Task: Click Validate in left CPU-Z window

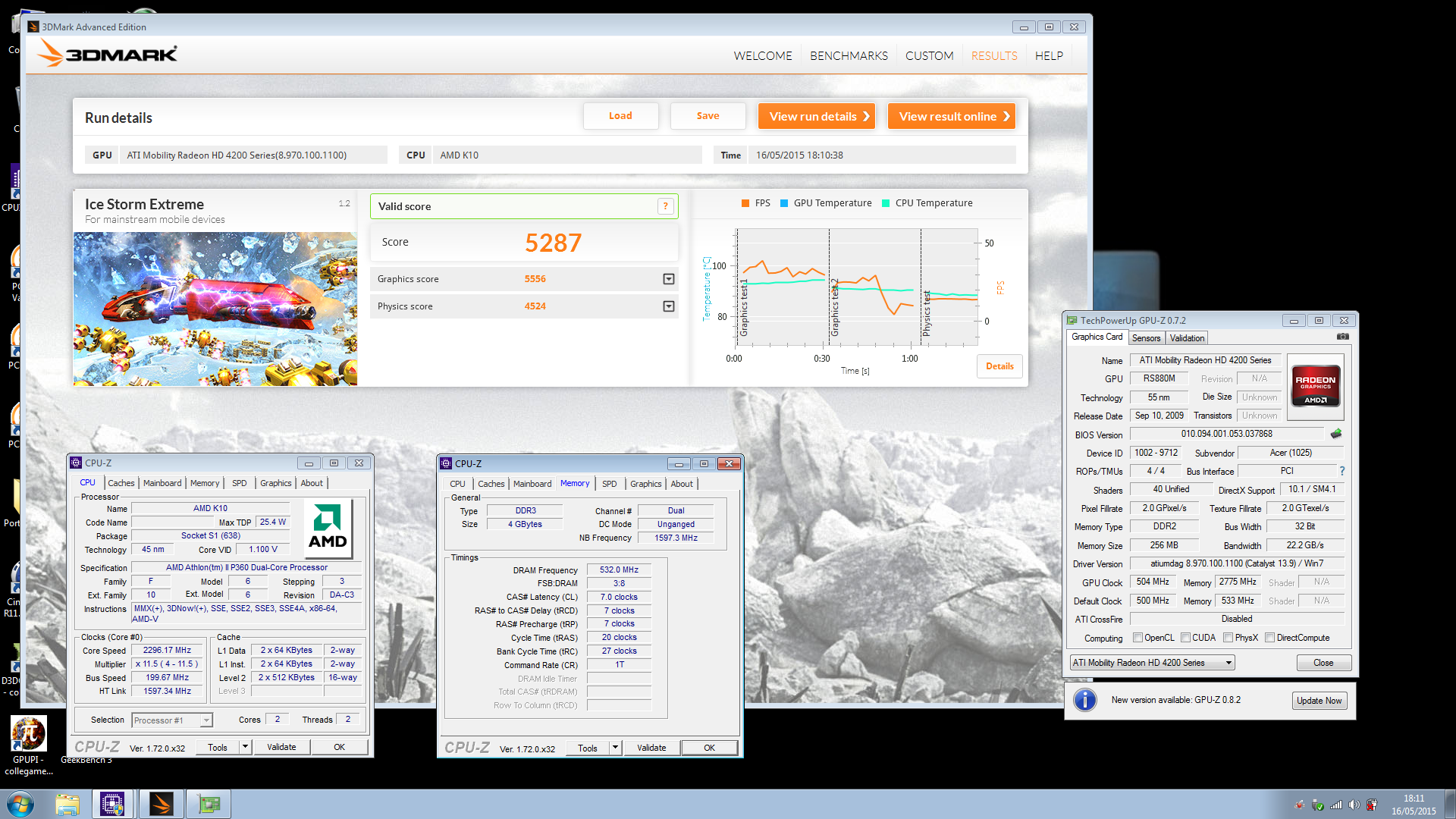Action: point(281,747)
